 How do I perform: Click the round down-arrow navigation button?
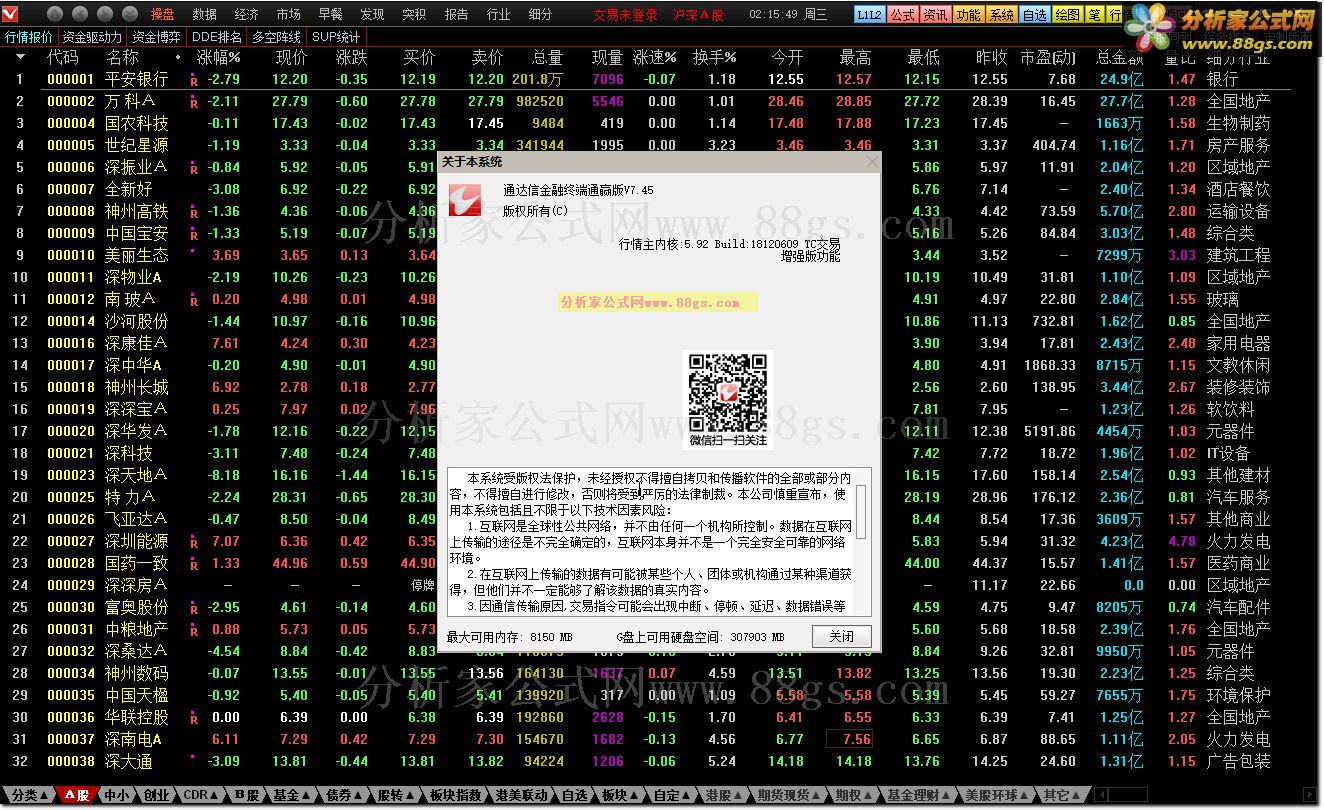[129, 14]
